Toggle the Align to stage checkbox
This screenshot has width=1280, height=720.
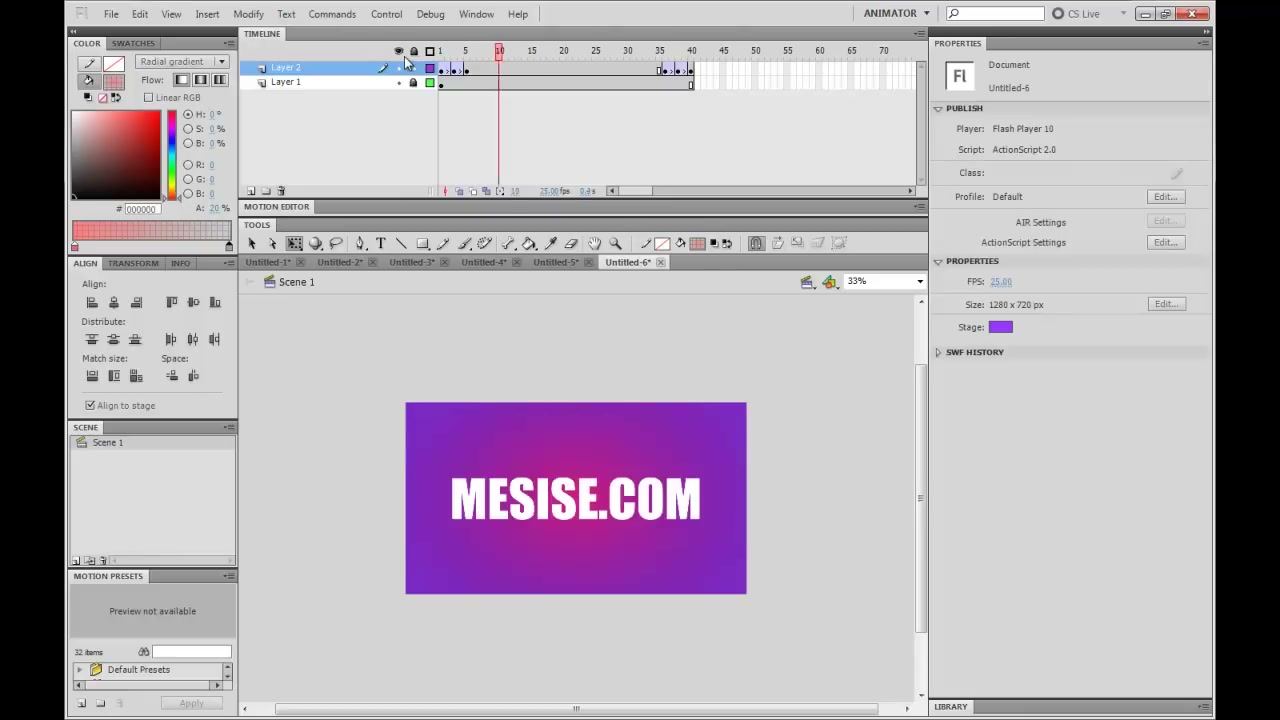[90, 405]
